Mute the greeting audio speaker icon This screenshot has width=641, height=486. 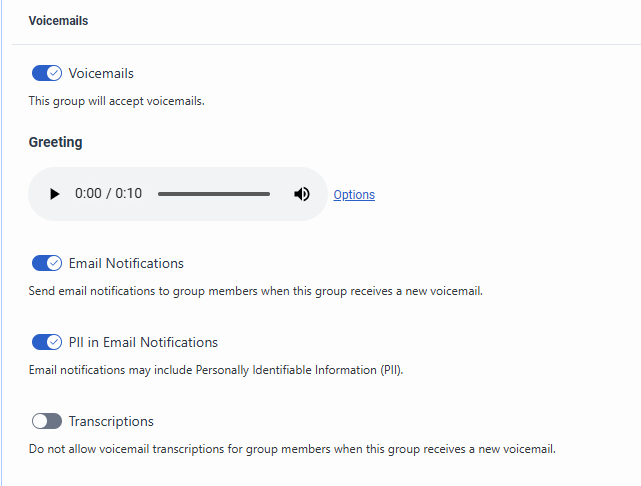302,194
